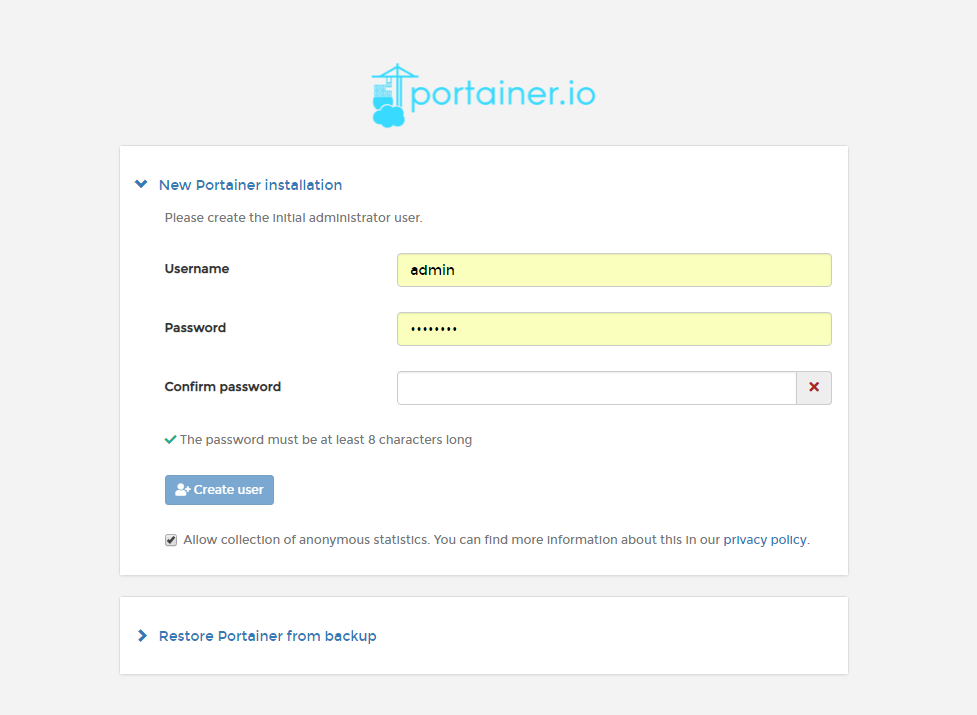Viewport: 977px width, 715px height.
Task: Click the Username label
Action: (197, 269)
